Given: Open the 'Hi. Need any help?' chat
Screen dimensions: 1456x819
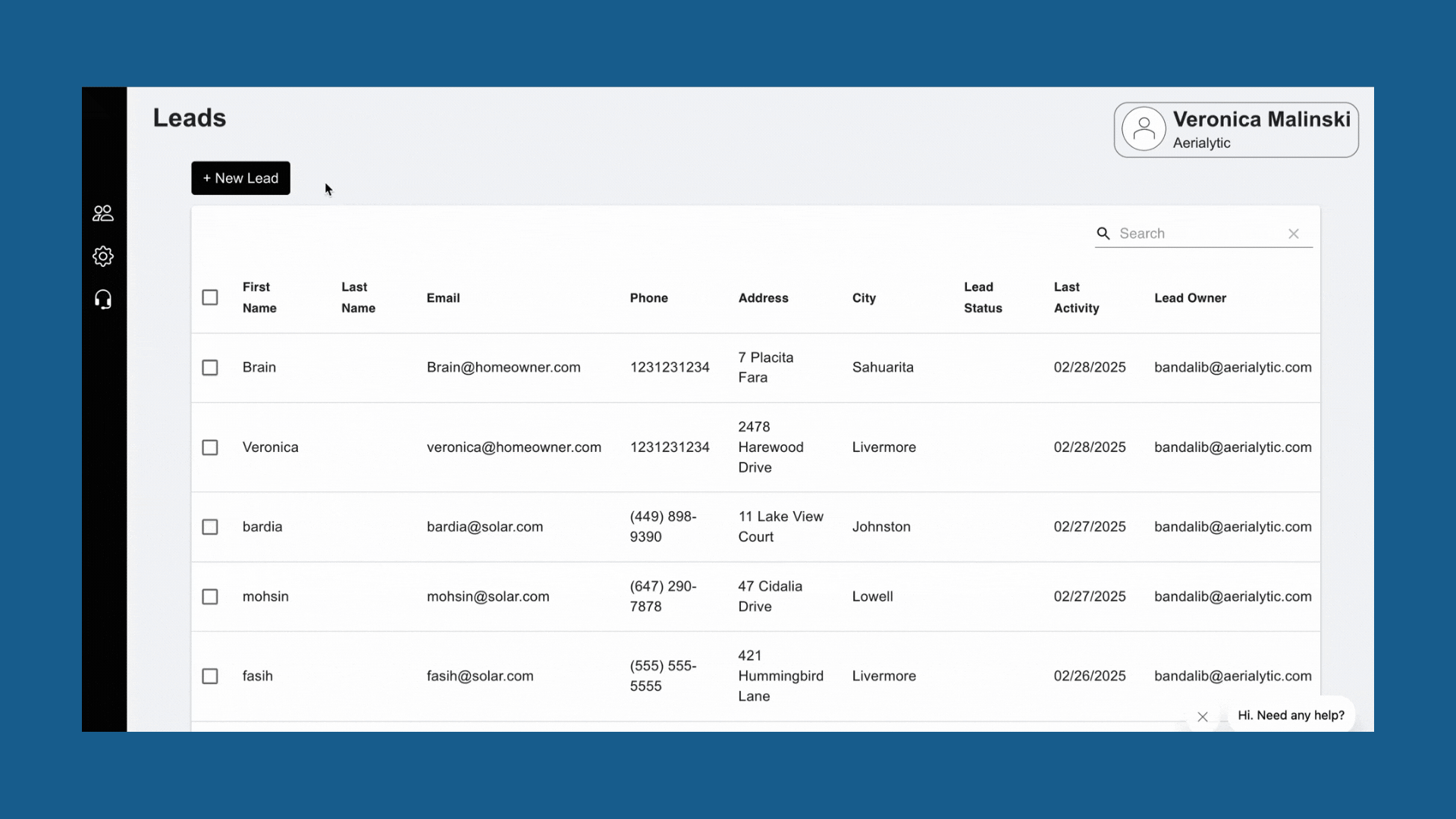Looking at the screenshot, I should (x=1291, y=715).
